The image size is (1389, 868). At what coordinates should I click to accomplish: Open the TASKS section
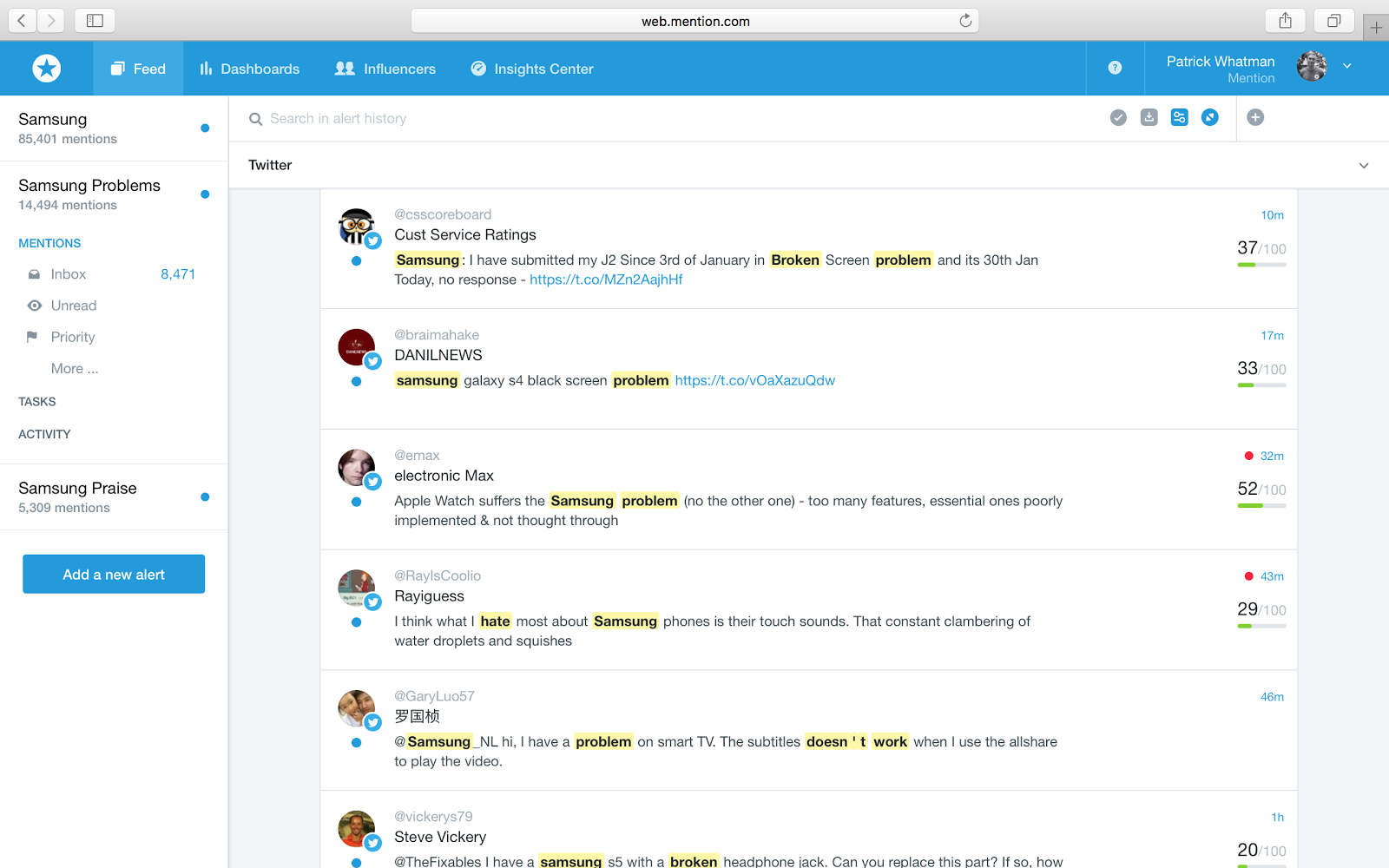(x=37, y=402)
